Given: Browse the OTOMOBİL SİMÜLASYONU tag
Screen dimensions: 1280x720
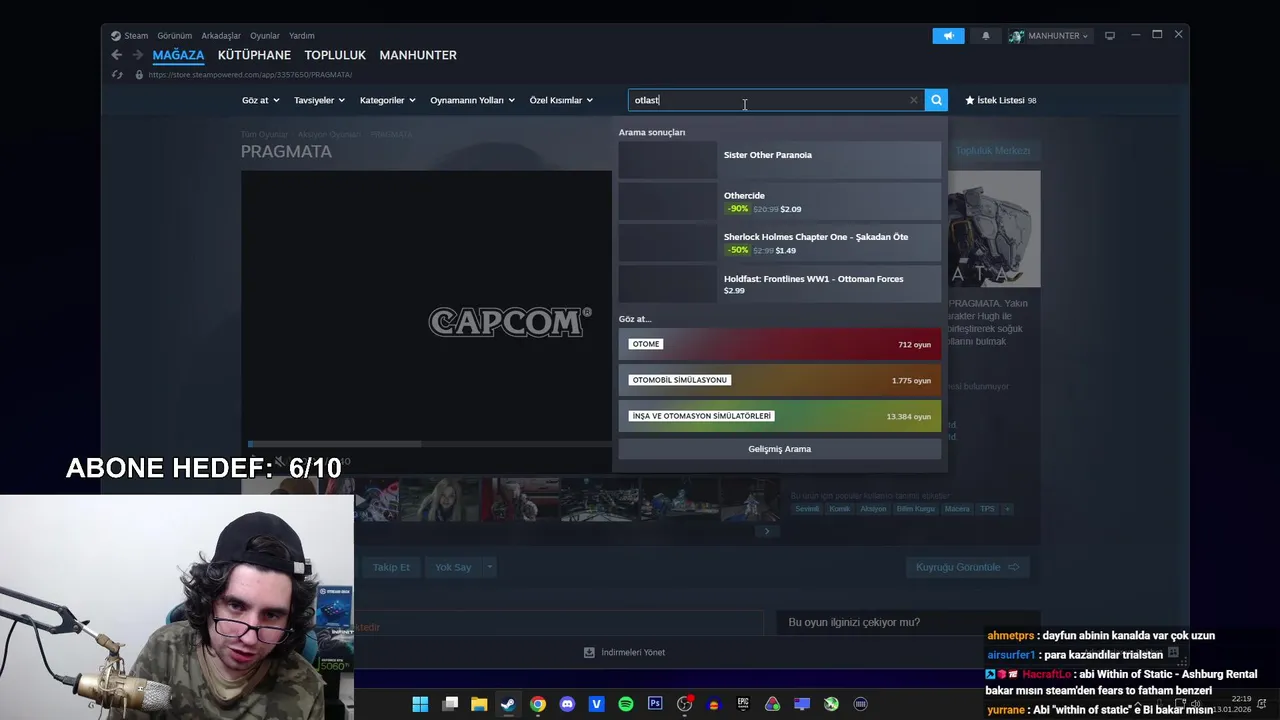Looking at the screenshot, I should pyautogui.click(x=780, y=380).
